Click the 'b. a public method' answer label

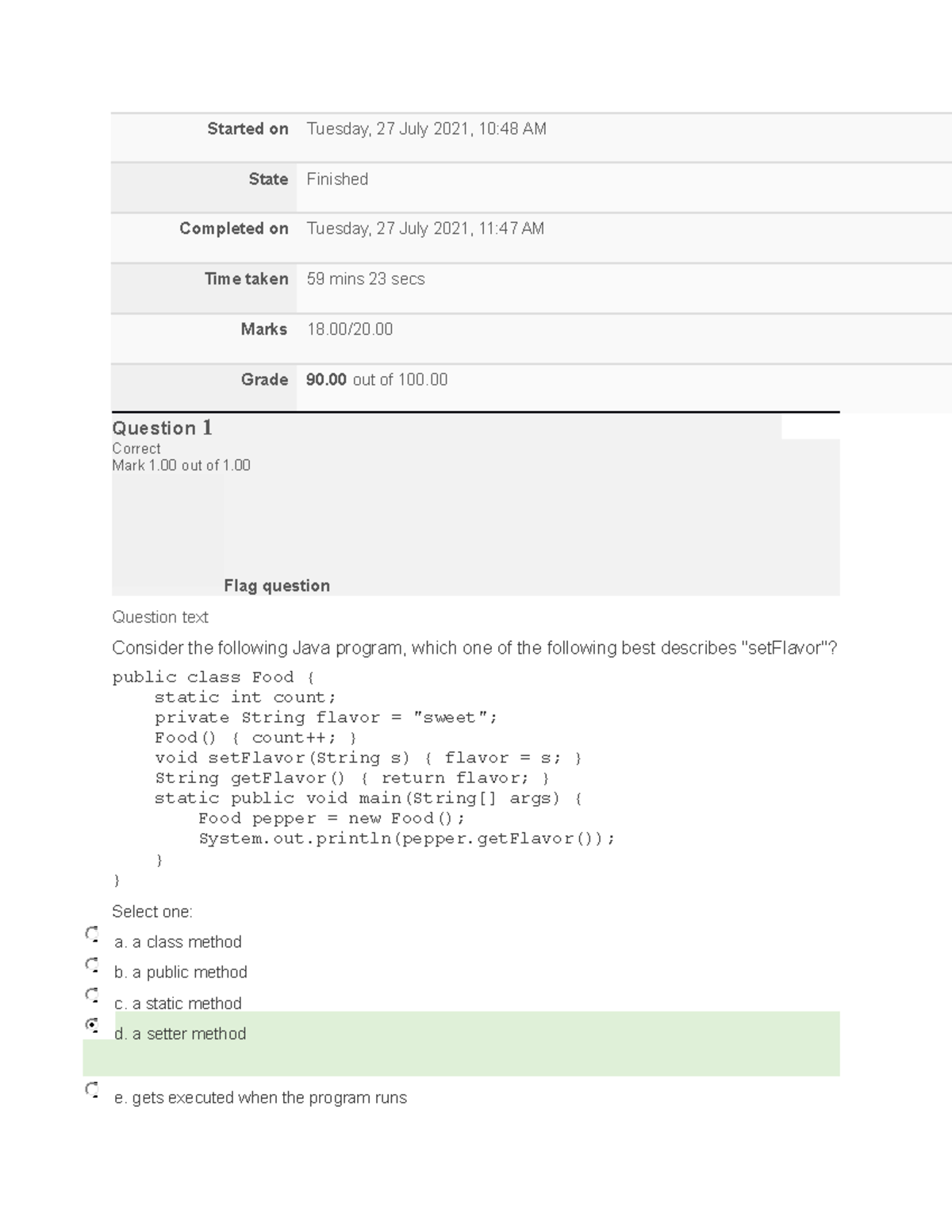coord(181,973)
